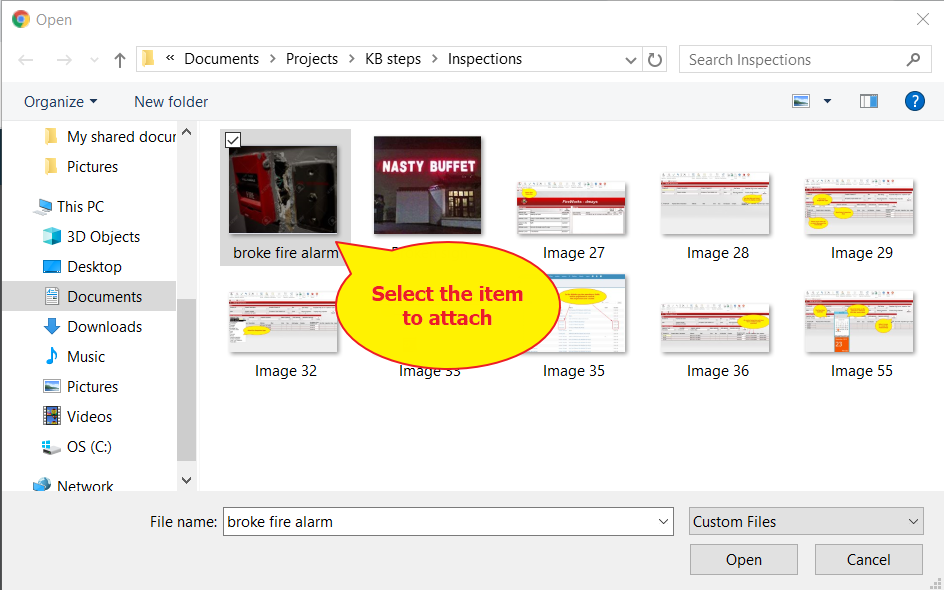Select the Image 27 thumbnail
The image size is (944, 590).
pos(571,208)
